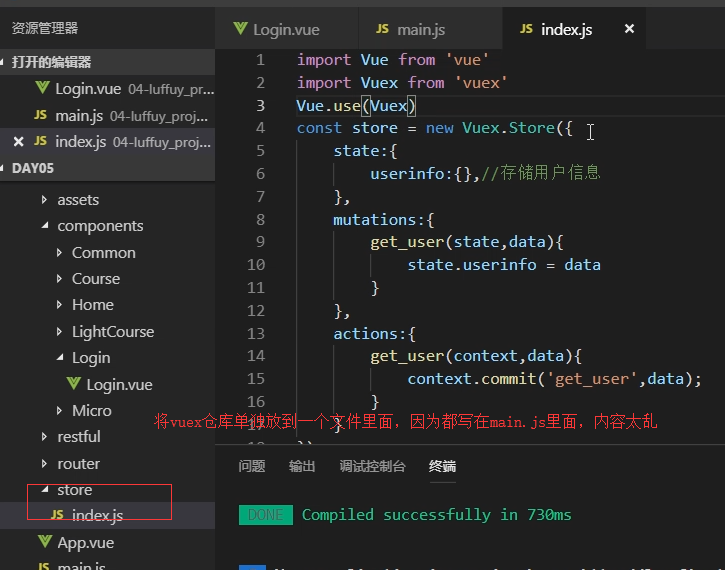The image size is (725, 570).
Task: Click "import Vuex from 'vuex'" on line 2
Action: (x=402, y=83)
